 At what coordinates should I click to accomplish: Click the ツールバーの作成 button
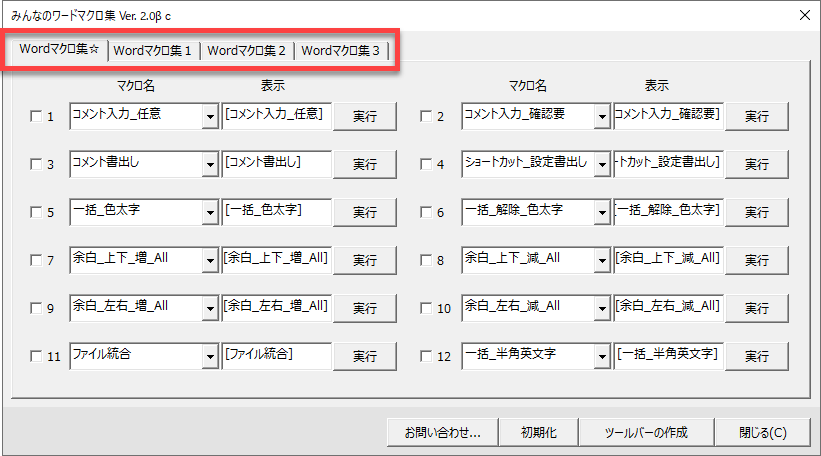[x=645, y=433]
